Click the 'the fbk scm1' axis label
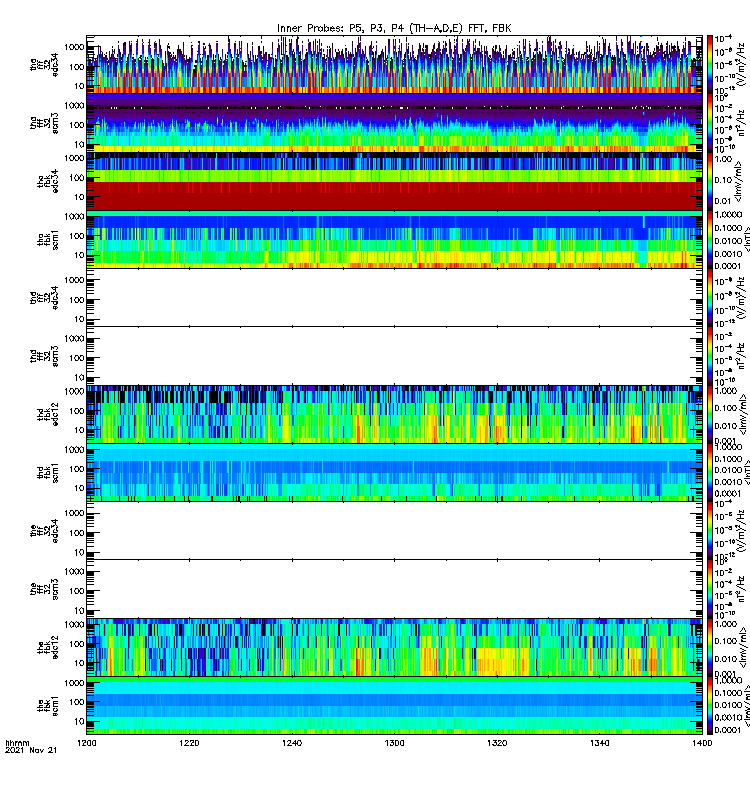 [48, 706]
